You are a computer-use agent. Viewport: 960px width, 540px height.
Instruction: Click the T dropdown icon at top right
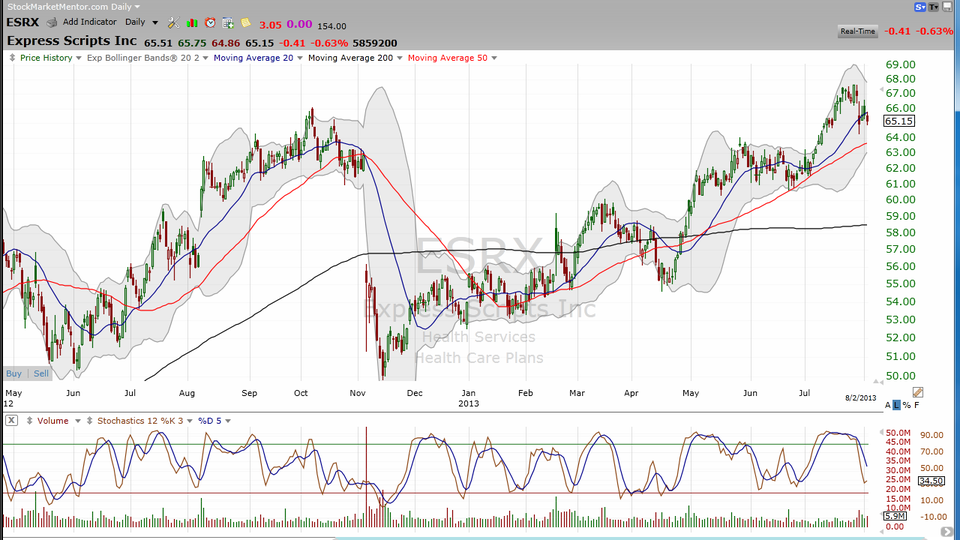click(934, 7)
